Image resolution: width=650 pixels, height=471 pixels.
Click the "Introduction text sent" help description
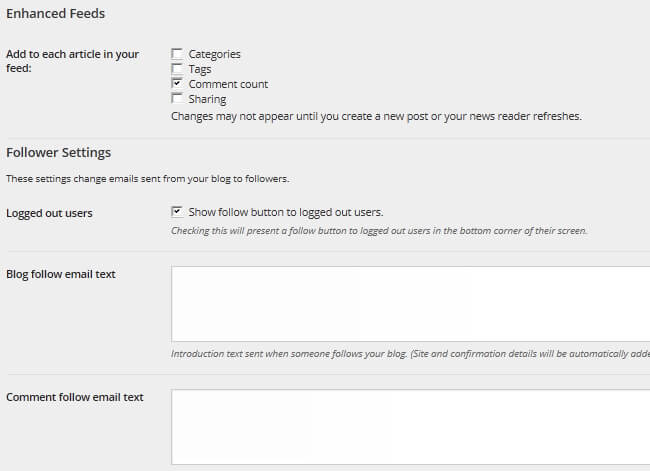(x=410, y=354)
